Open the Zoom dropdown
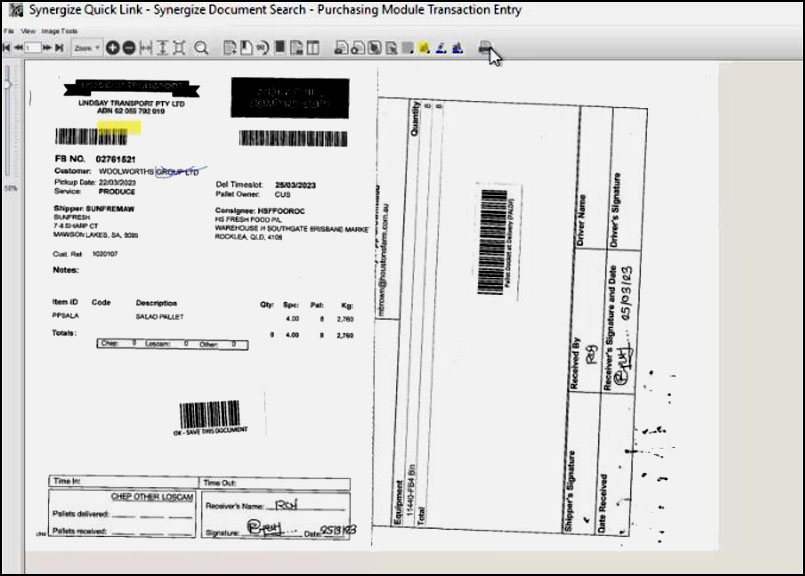This screenshot has height=576, width=805. (x=86, y=47)
